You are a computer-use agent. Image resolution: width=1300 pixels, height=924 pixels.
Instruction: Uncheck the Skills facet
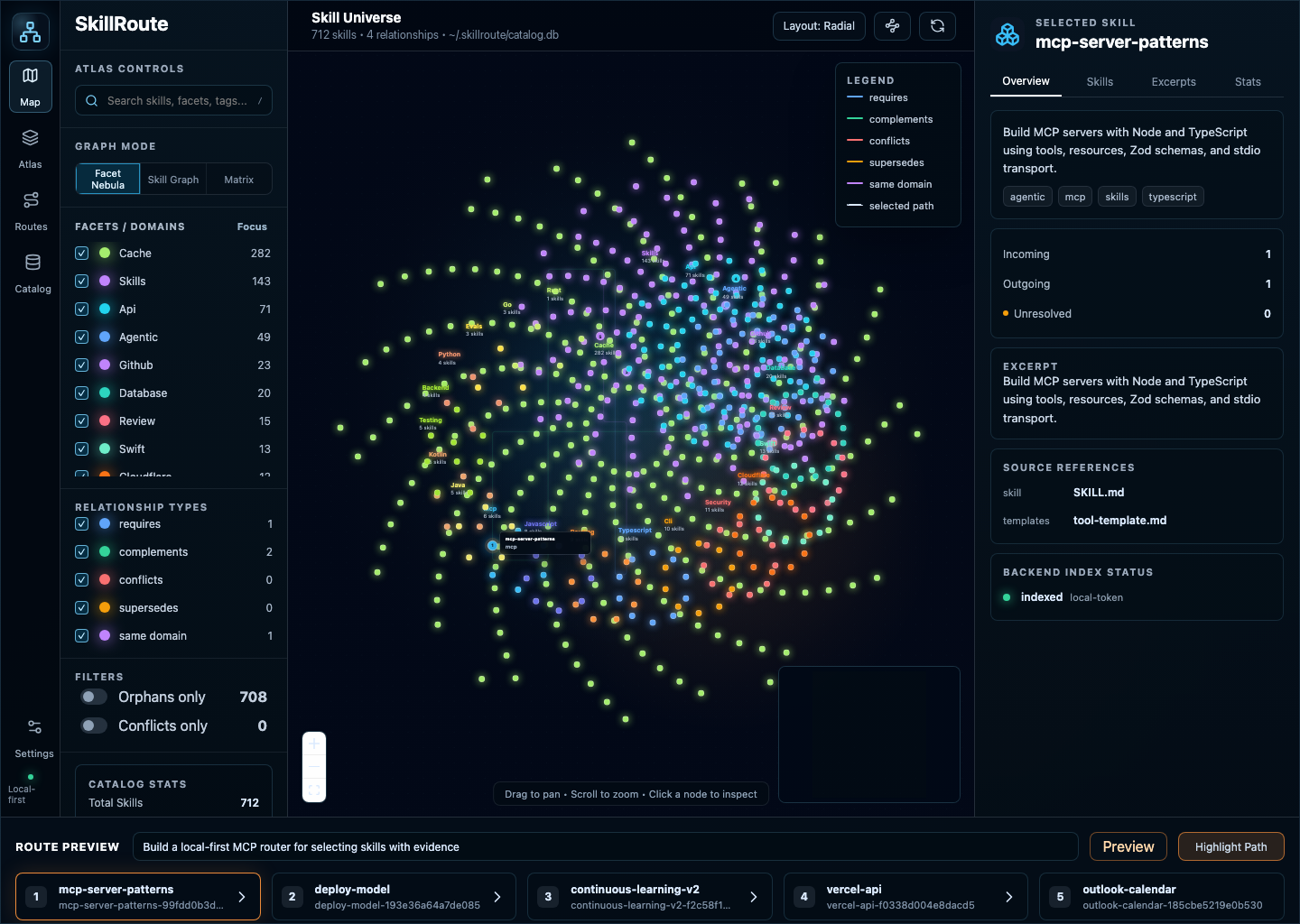coord(81,282)
